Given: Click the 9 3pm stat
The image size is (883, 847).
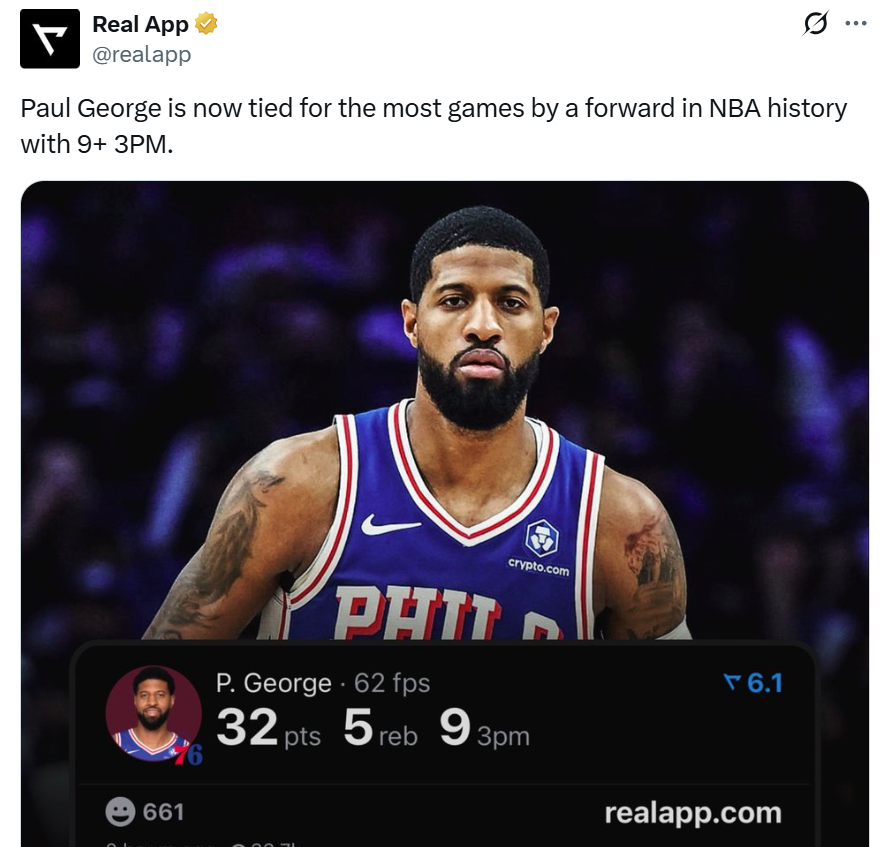Looking at the screenshot, I should [484, 729].
